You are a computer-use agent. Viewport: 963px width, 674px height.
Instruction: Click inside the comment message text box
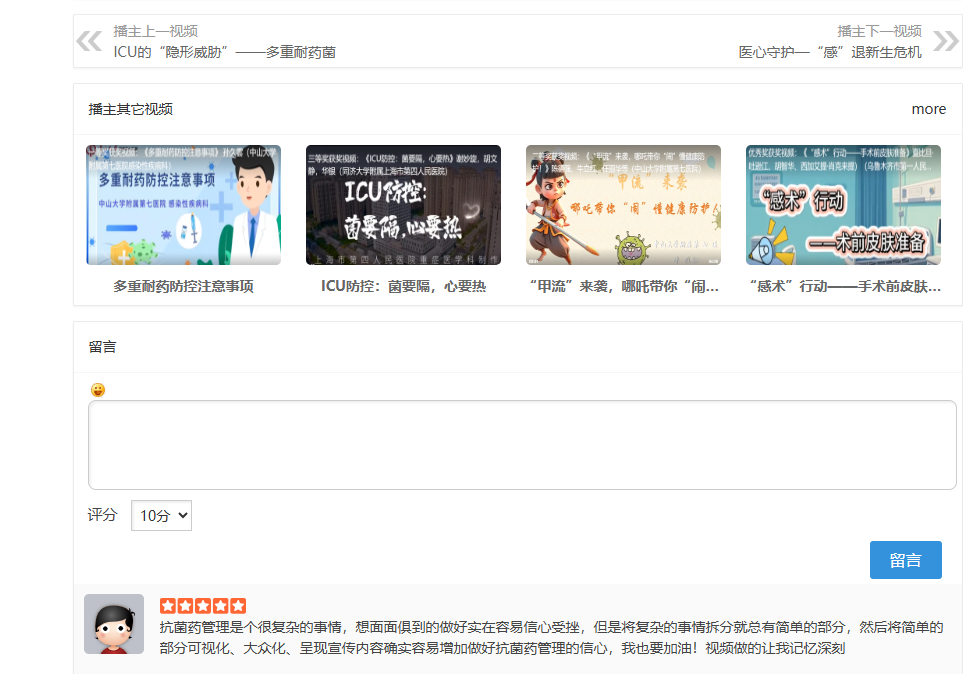(522, 445)
